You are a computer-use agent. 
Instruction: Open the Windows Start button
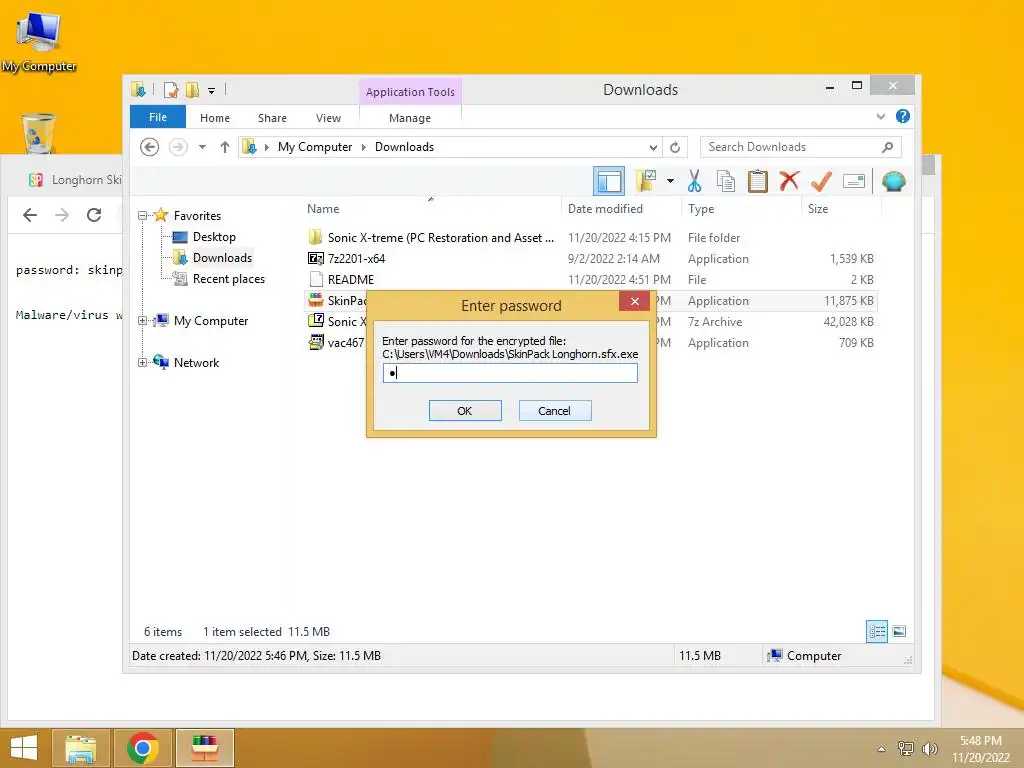click(24, 748)
